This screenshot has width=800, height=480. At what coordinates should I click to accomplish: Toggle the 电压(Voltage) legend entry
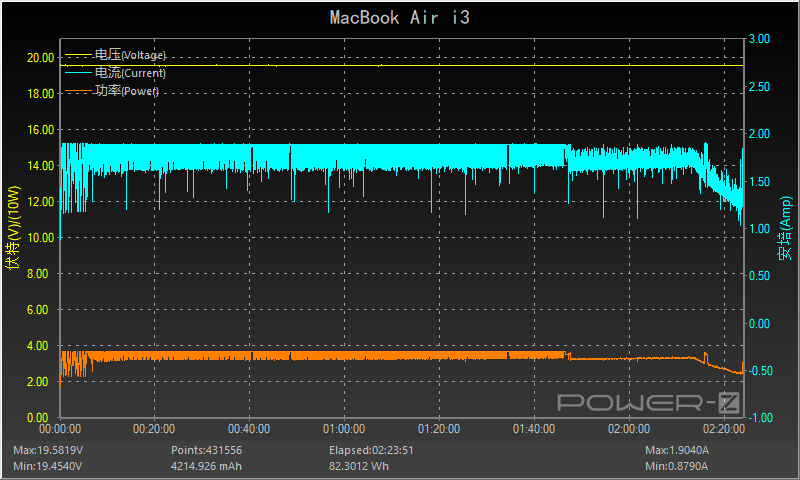pyautogui.click(x=130, y=55)
